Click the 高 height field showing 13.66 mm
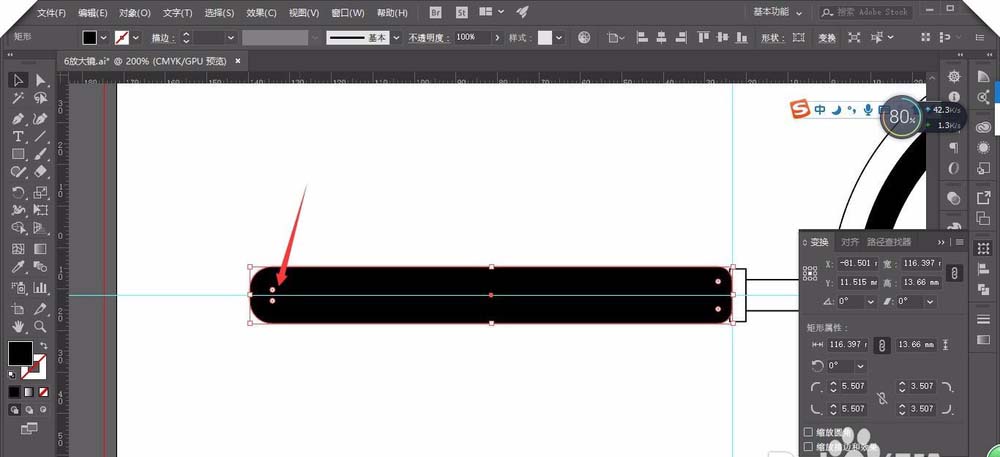The height and width of the screenshot is (457, 1000). pyautogui.click(x=920, y=282)
